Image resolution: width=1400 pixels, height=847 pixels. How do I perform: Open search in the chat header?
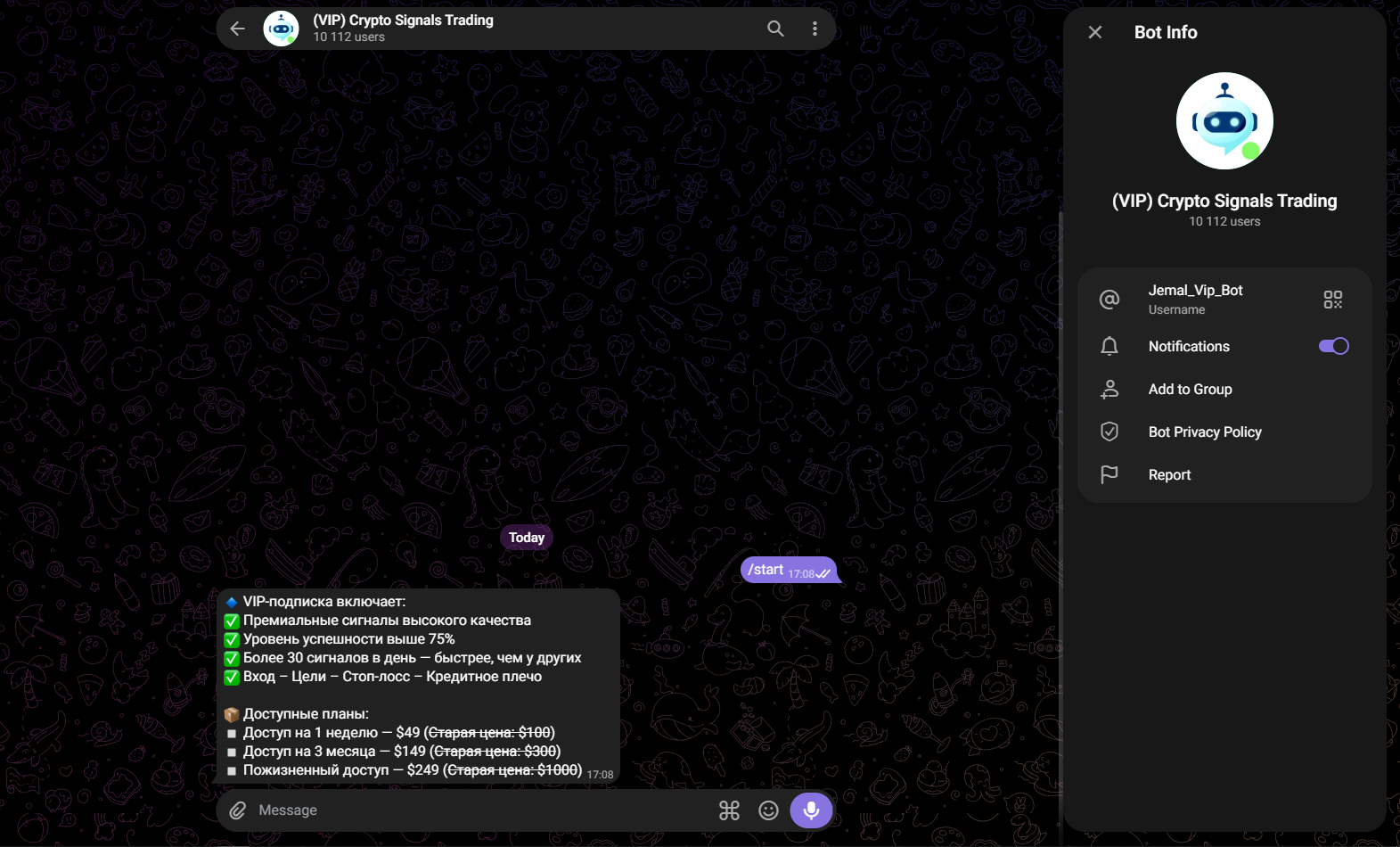click(775, 29)
